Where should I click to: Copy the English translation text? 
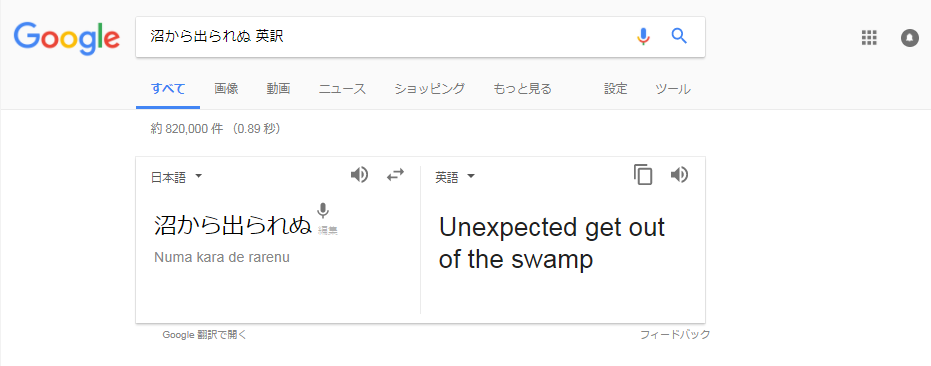(x=643, y=175)
